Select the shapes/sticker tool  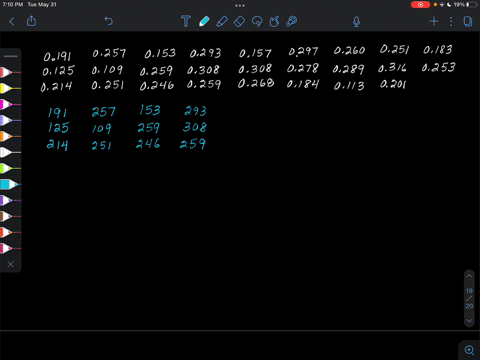(274, 22)
